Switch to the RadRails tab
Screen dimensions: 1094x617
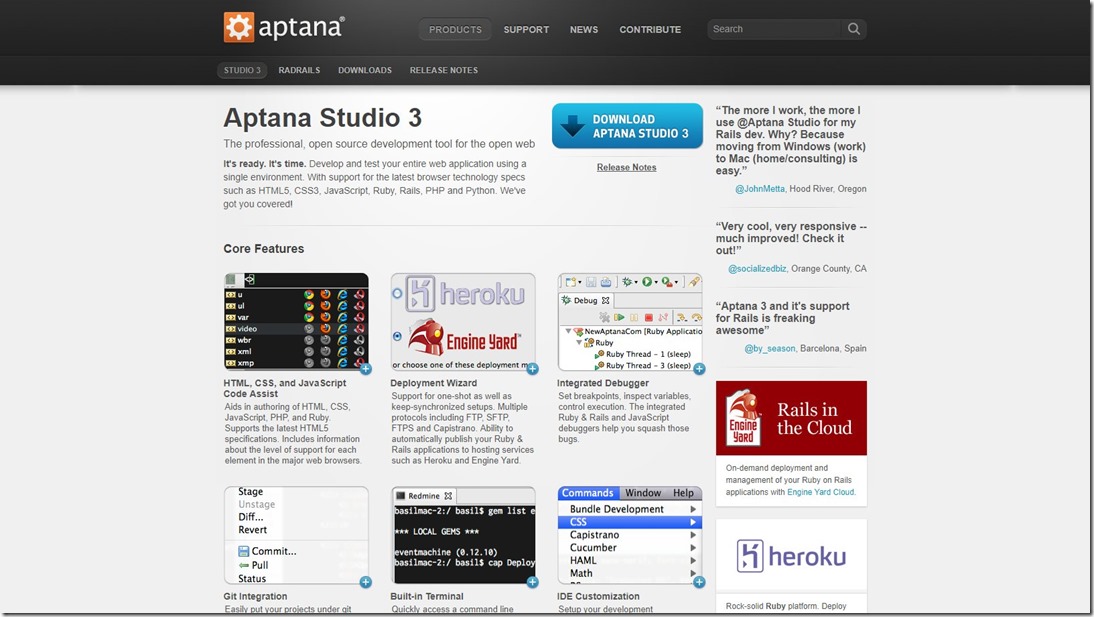pyautogui.click(x=299, y=70)
